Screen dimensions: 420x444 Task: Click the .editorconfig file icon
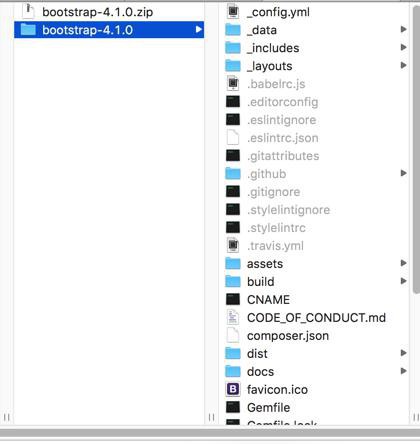(233, 102)
